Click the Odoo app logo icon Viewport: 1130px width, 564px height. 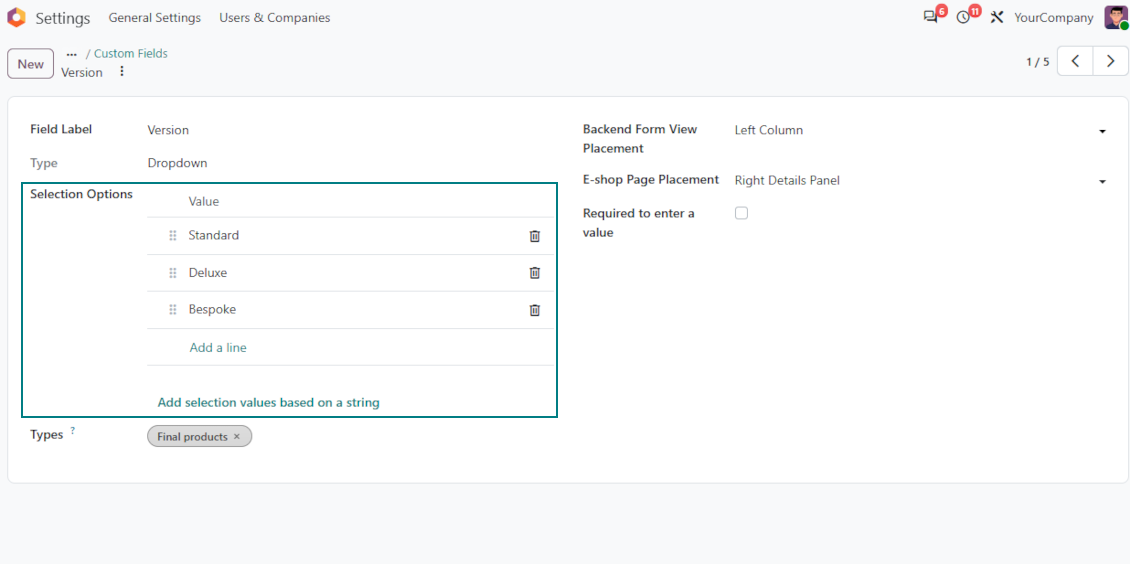tap(16, 17)
